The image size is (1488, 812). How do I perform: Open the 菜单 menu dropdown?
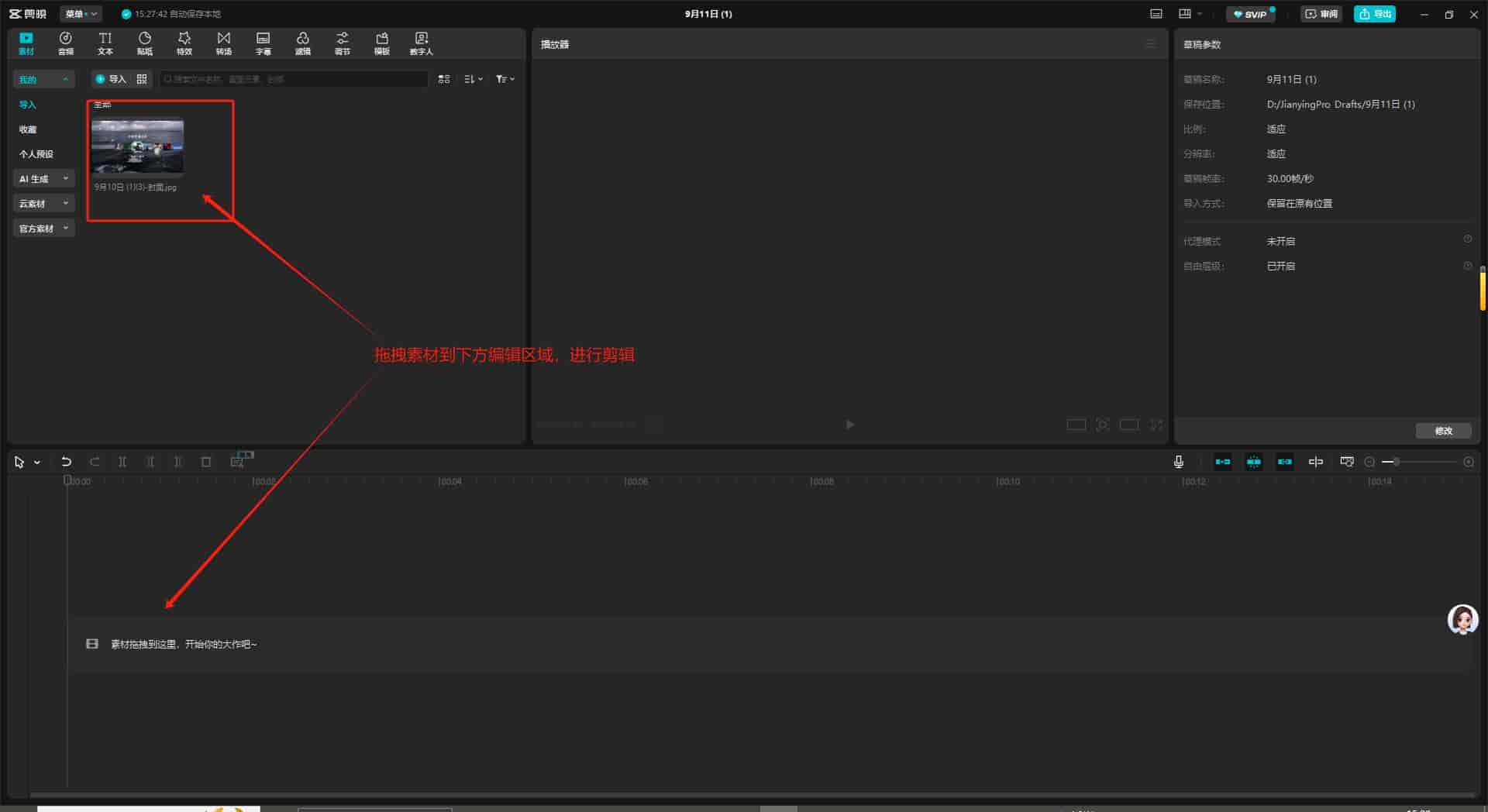pos(81,14)
